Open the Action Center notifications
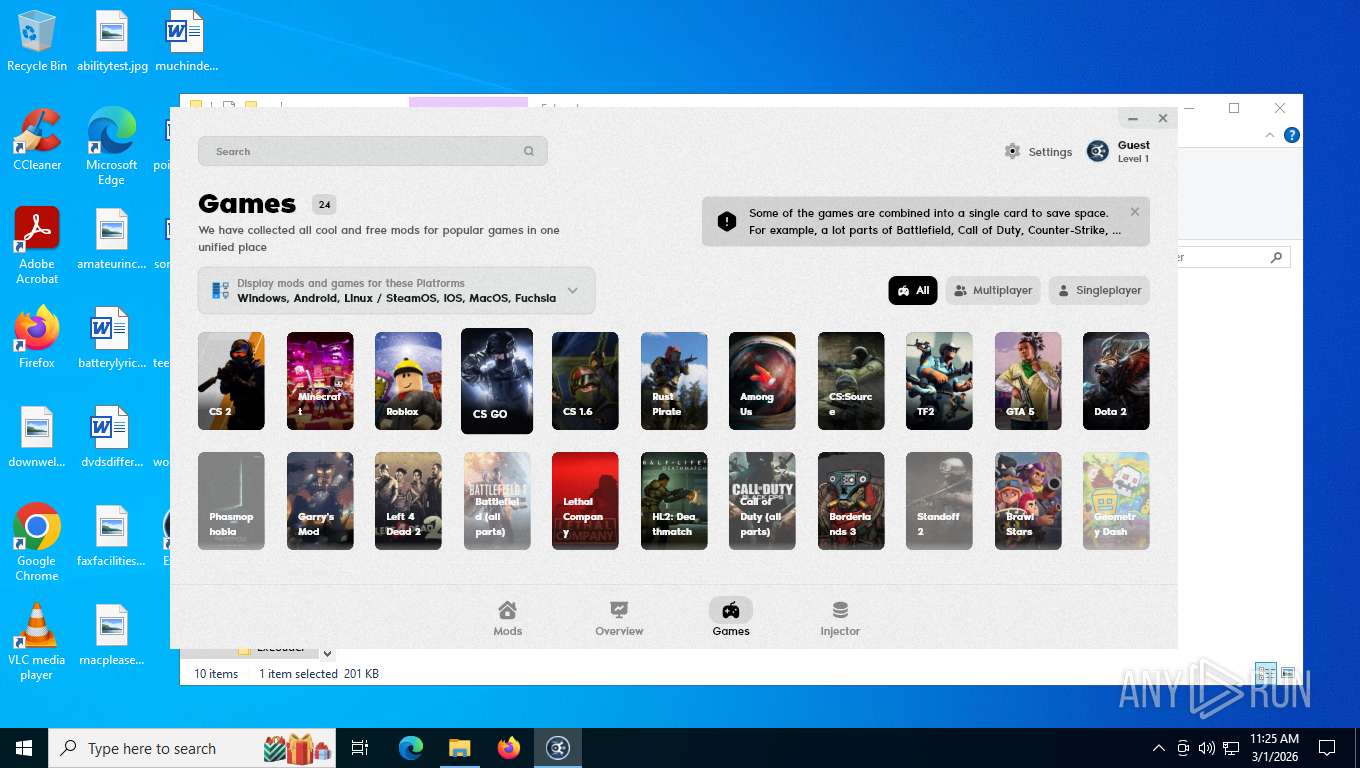The height and width of the screenshot is (768, 1360). (x=1327, y=748)
